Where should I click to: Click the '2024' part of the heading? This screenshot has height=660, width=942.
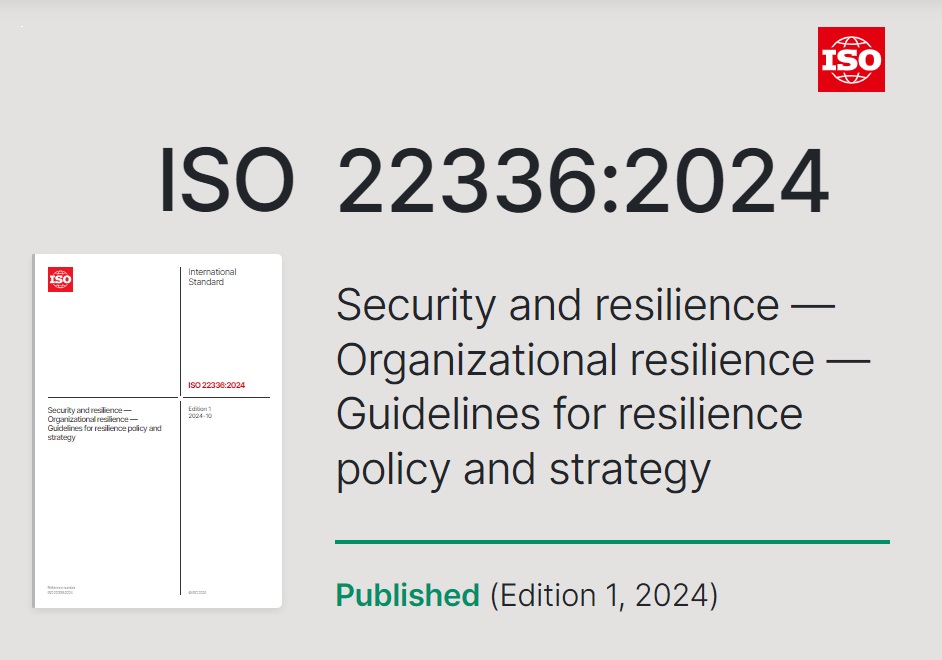click(x=728, y=181)
